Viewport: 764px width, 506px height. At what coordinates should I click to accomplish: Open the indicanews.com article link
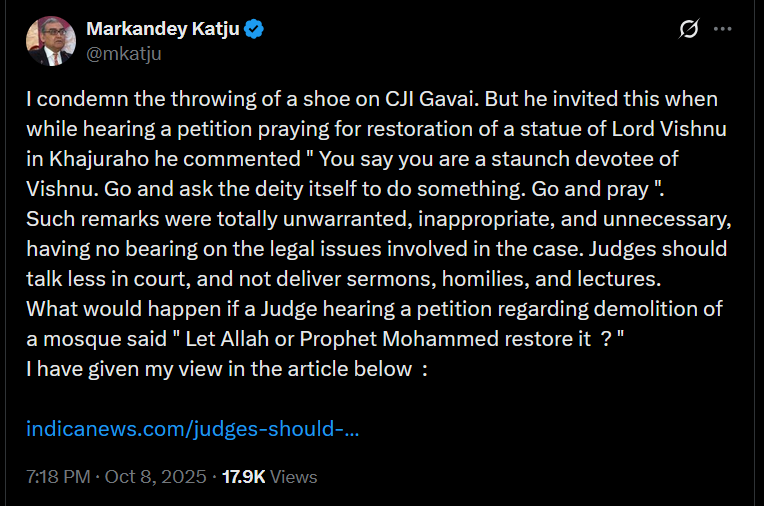(x=192, y=429)
